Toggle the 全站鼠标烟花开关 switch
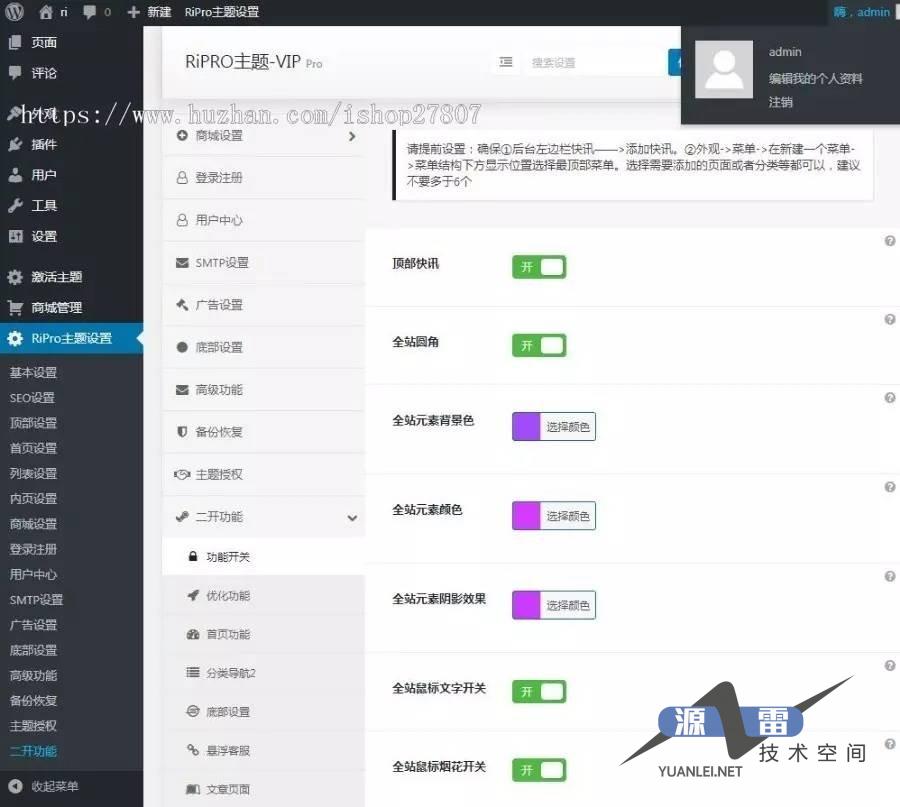 (x=539, y=770)
